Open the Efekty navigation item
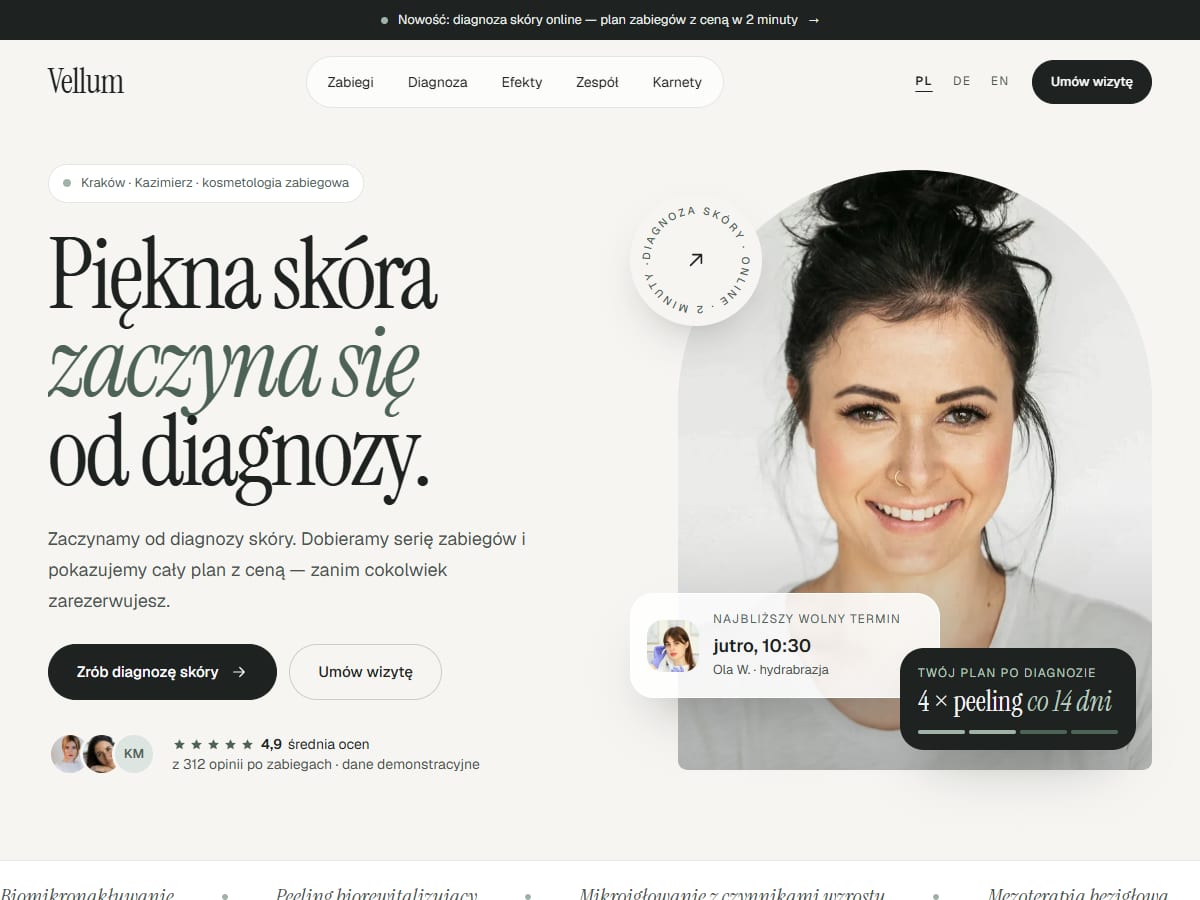This screenshot has height=900, width=1200. [x=522, y=82]
